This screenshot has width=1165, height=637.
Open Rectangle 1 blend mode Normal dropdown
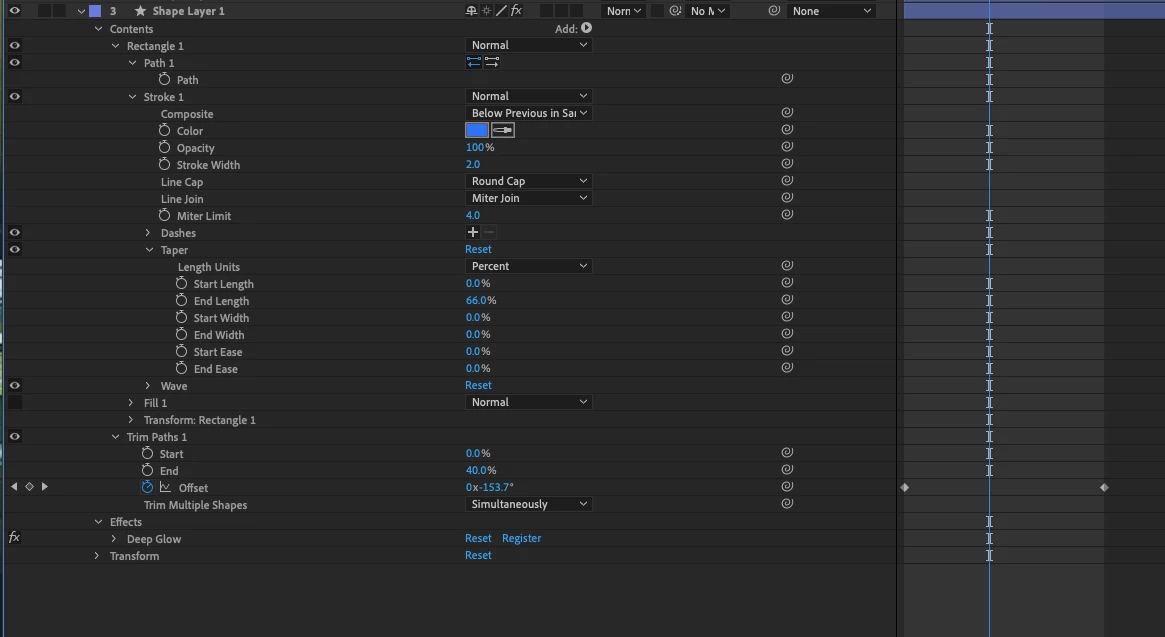coord(528,45)
